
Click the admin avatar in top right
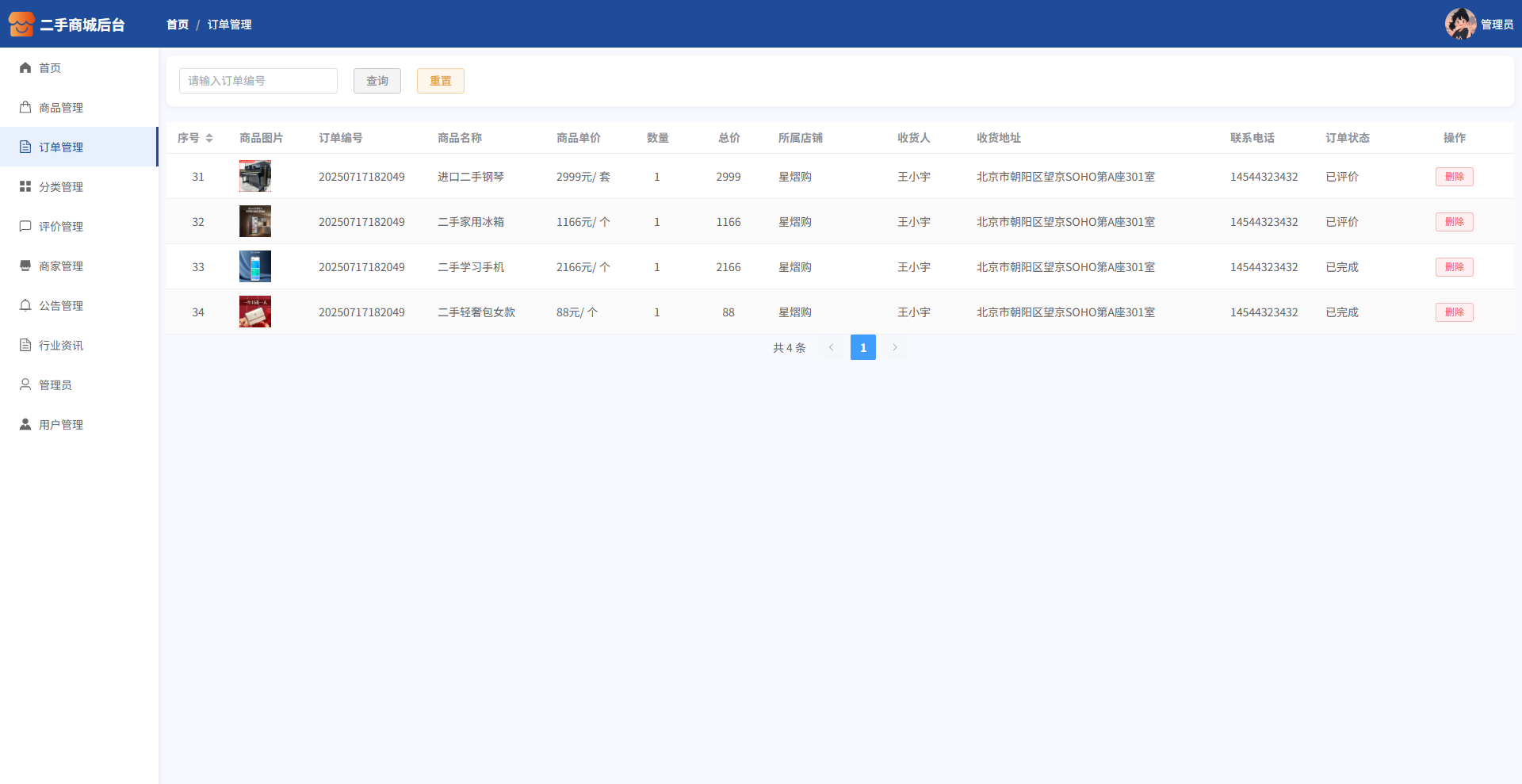[1459, 24]
